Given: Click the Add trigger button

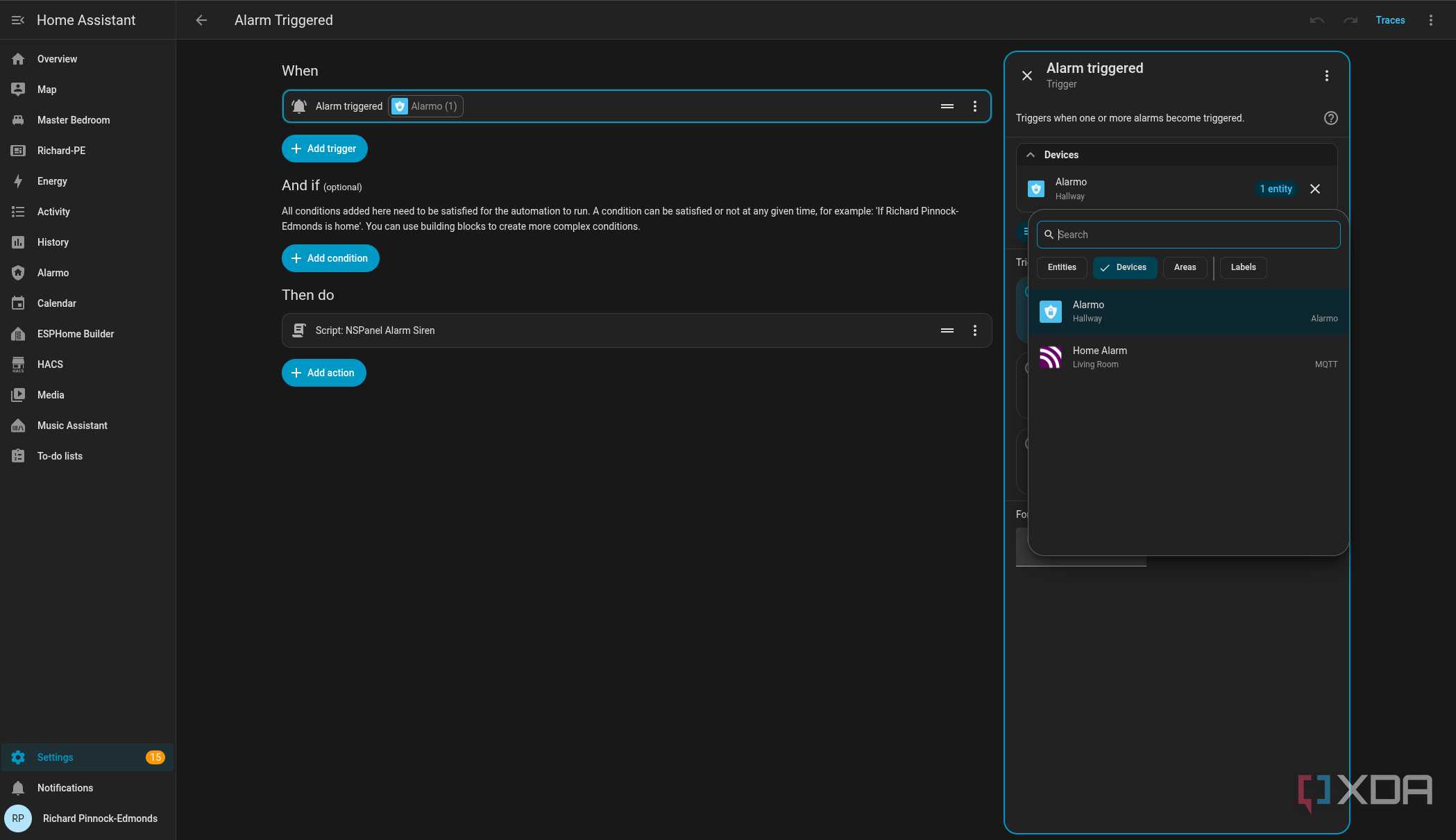Looking at the screenshot, I should tap(324, 149).
